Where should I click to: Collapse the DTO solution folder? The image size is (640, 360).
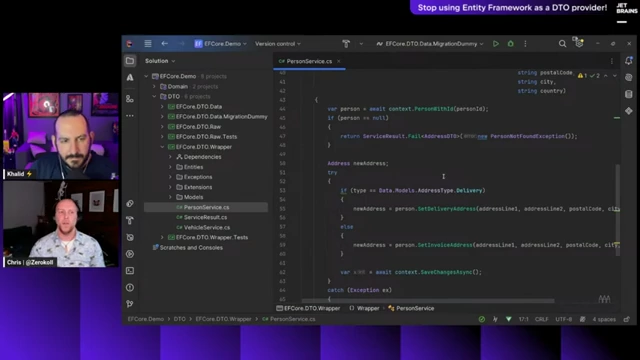tap(154, 96)
